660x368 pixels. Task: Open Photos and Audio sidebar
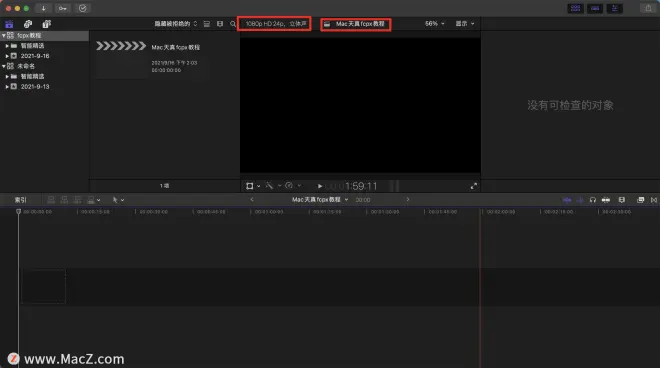28,24
